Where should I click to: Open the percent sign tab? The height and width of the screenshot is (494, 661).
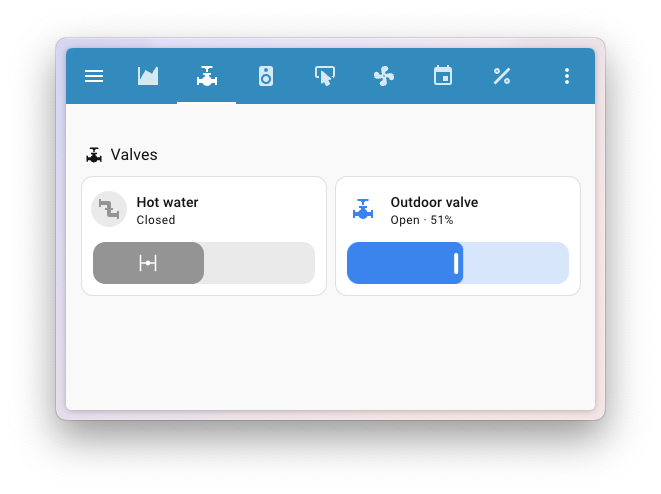[x=502, y=76]
